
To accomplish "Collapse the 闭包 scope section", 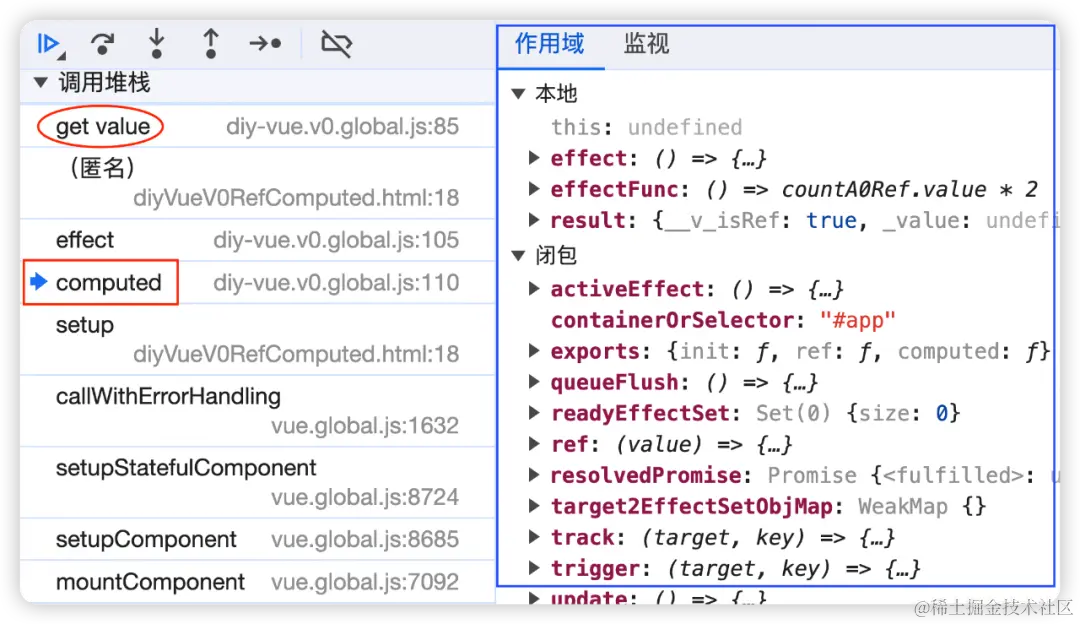I will tap(519, 256).
